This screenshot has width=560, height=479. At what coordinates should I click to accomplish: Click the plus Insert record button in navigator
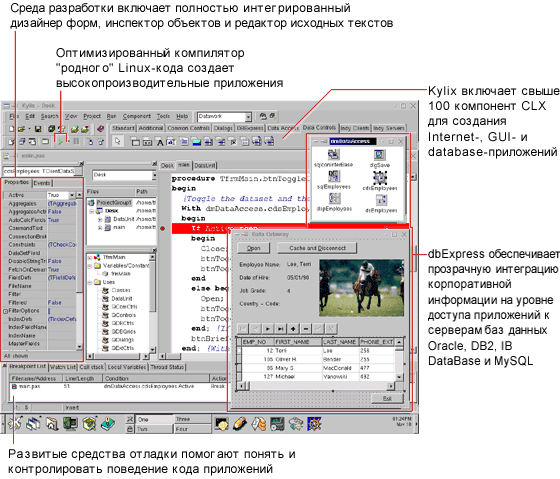coord(293,329)
